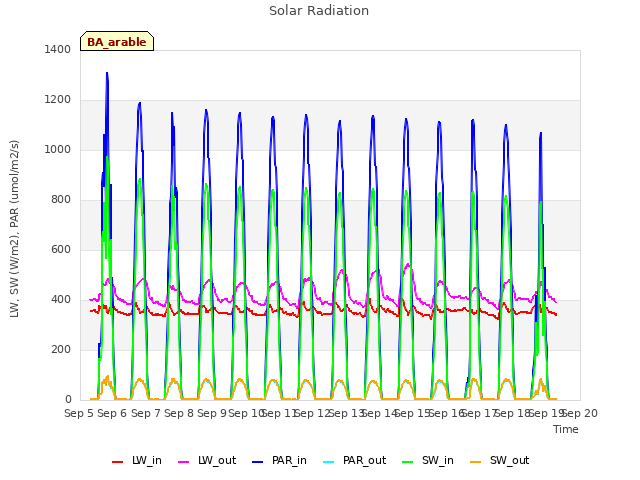Toggle the LW_in legend entry
The width and height of the screenshot is (640, 480).
tap(137, 461)
